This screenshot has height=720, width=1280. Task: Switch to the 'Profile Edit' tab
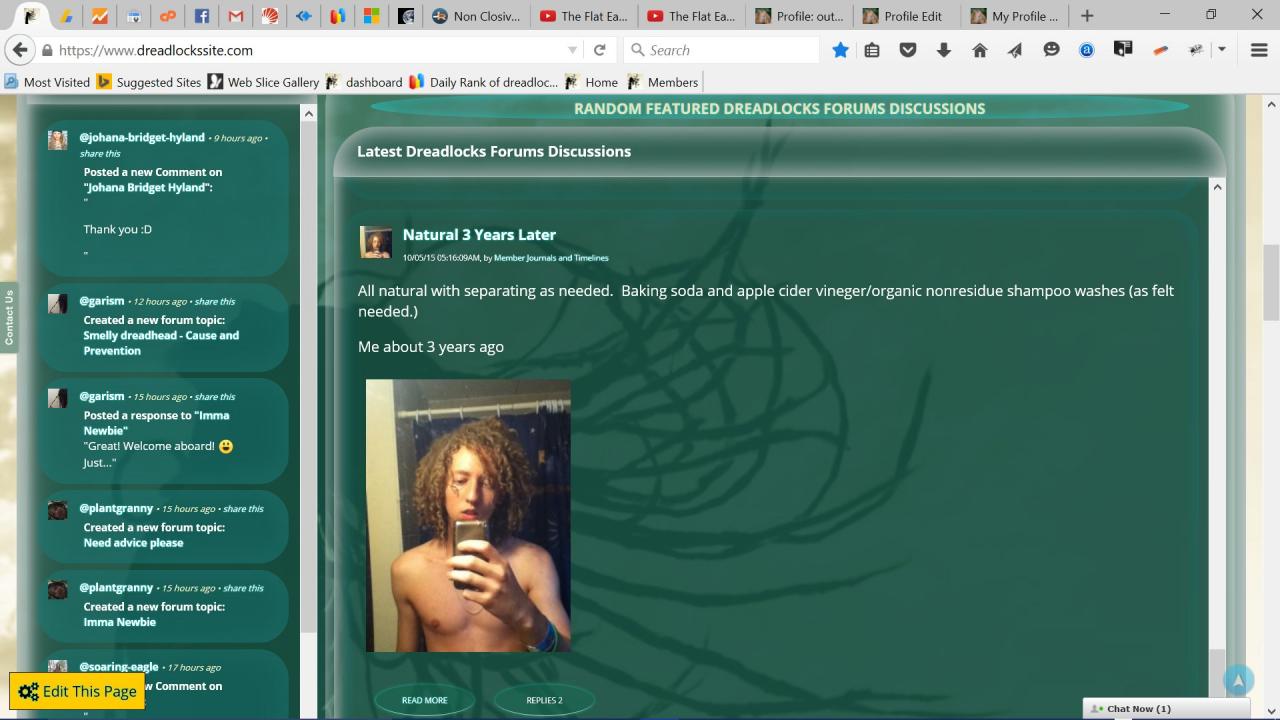click(x=905, y=16)
